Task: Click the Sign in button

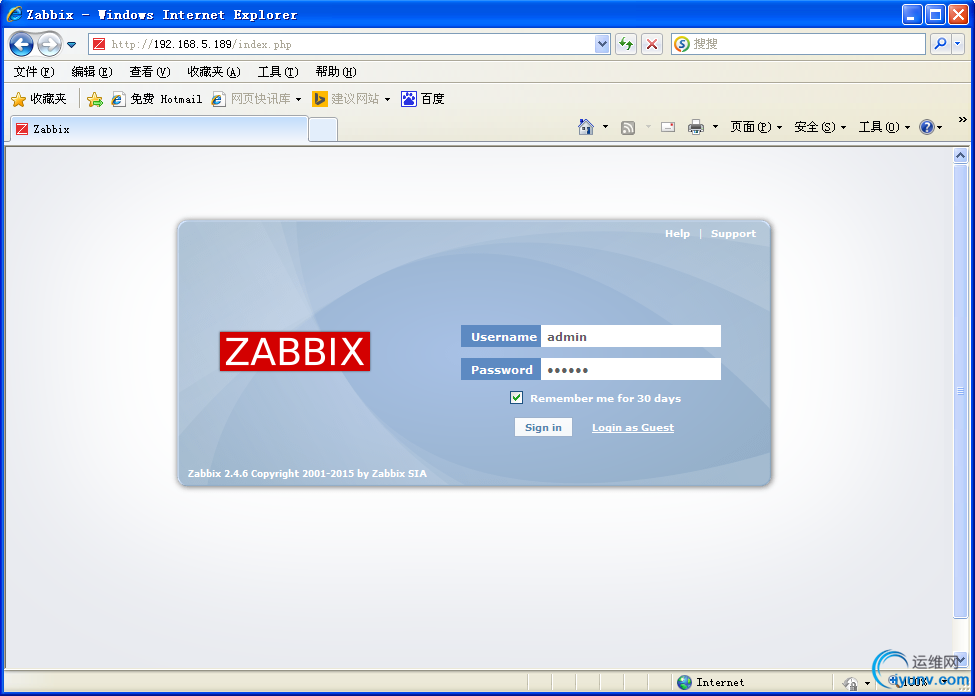Action: point(543,427)
